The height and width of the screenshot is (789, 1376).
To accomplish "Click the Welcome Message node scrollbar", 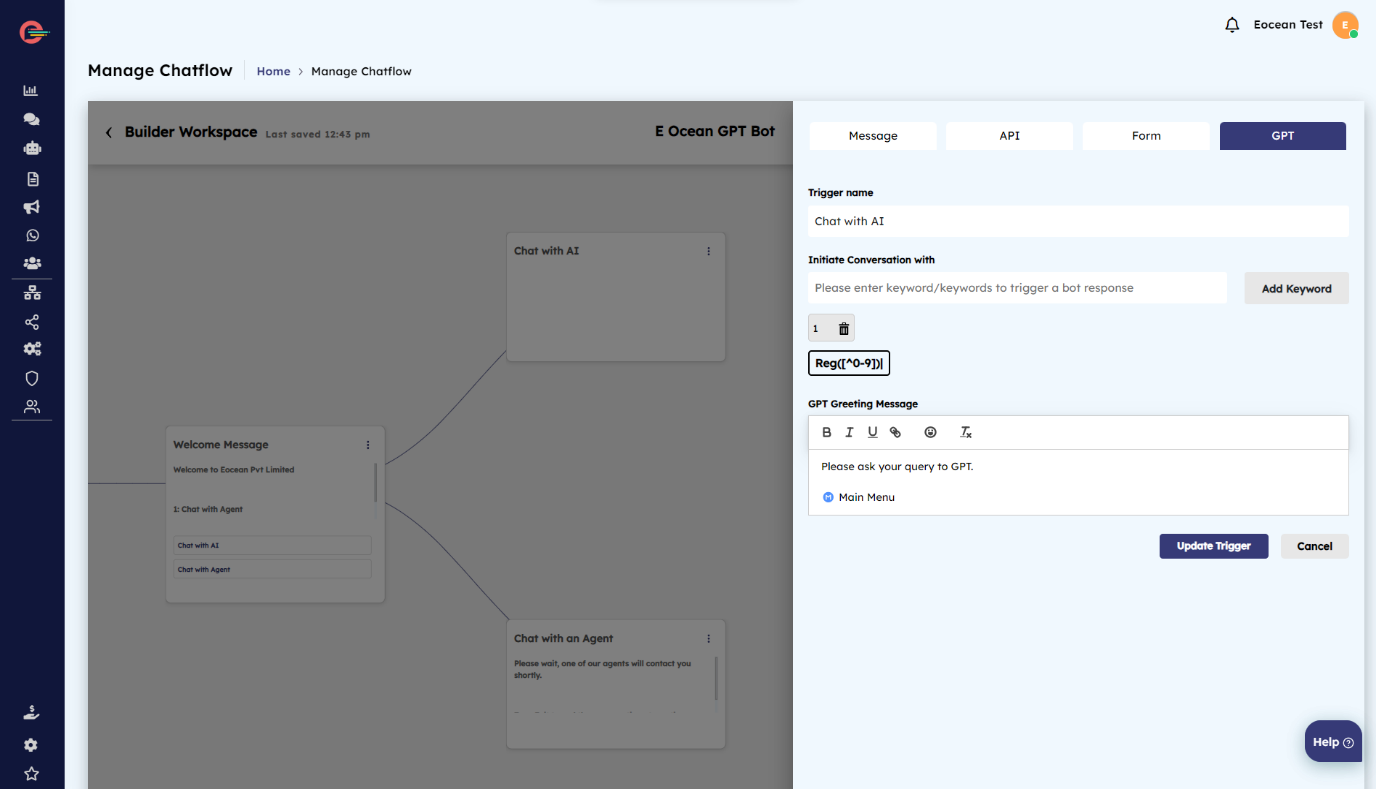I will tap(376, 482).
